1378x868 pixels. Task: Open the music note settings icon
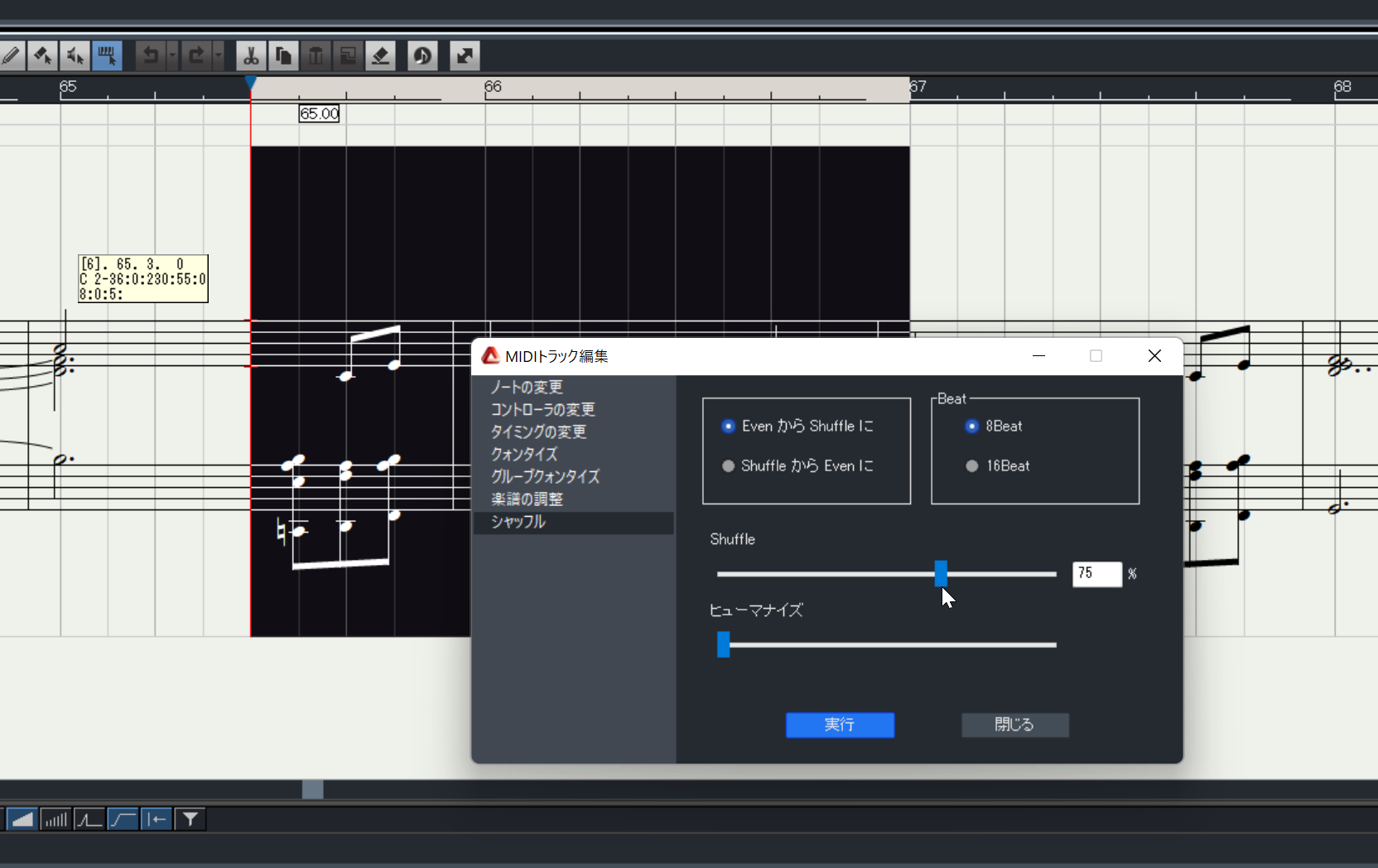(x=422, y=55)
